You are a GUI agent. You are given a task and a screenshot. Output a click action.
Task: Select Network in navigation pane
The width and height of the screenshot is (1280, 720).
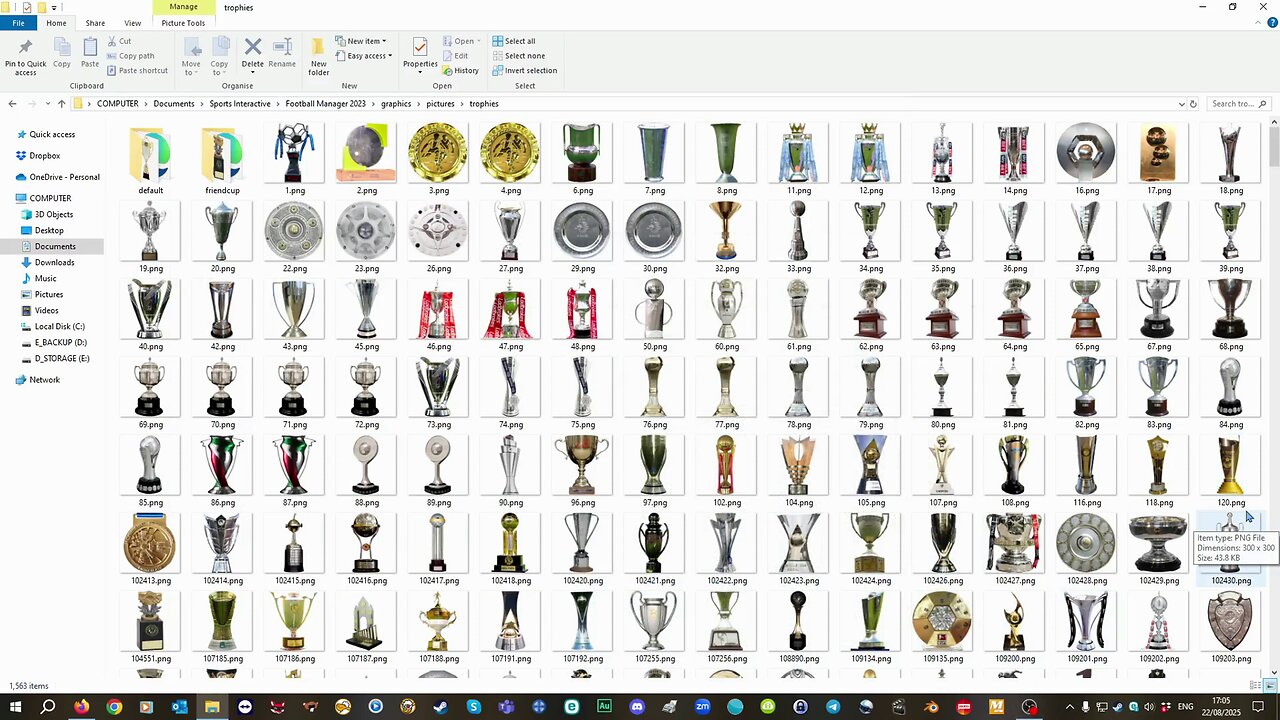pos(44,380)
